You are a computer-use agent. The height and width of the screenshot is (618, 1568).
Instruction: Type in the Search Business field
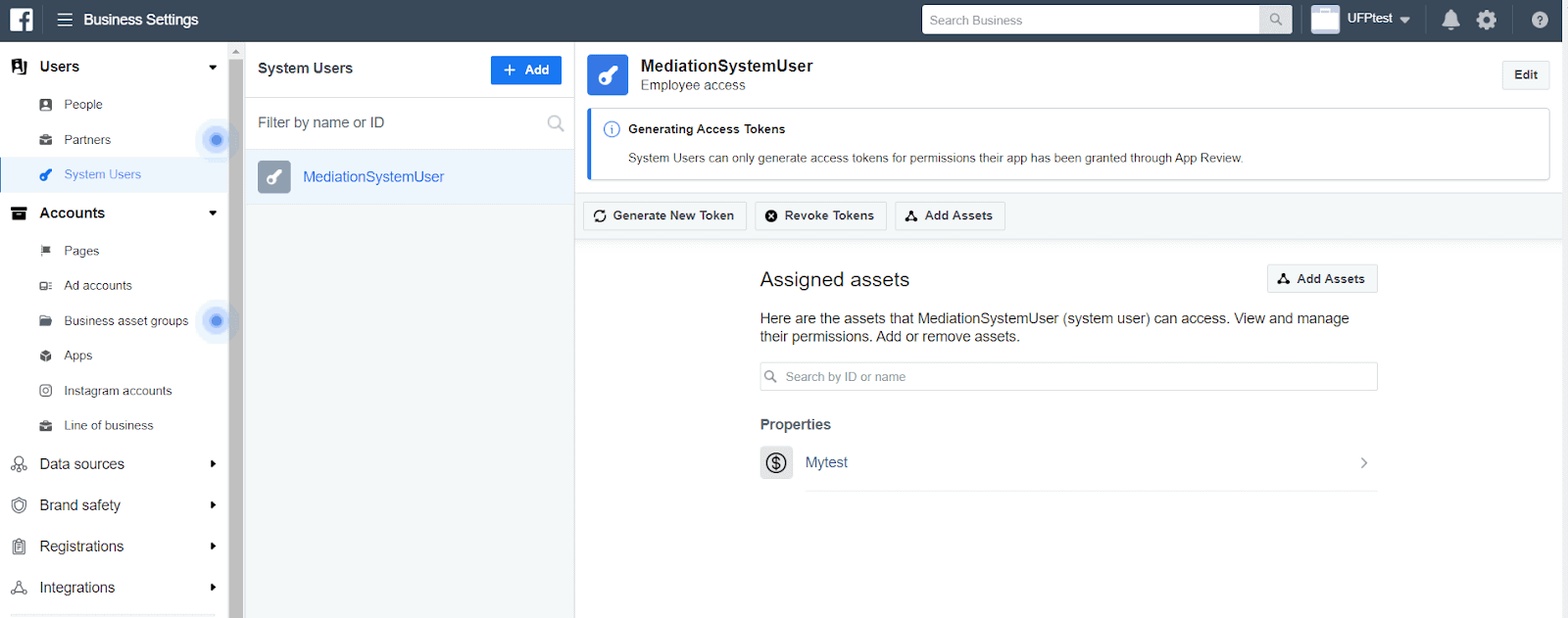pyautogui.click(x=1091, y=20)
